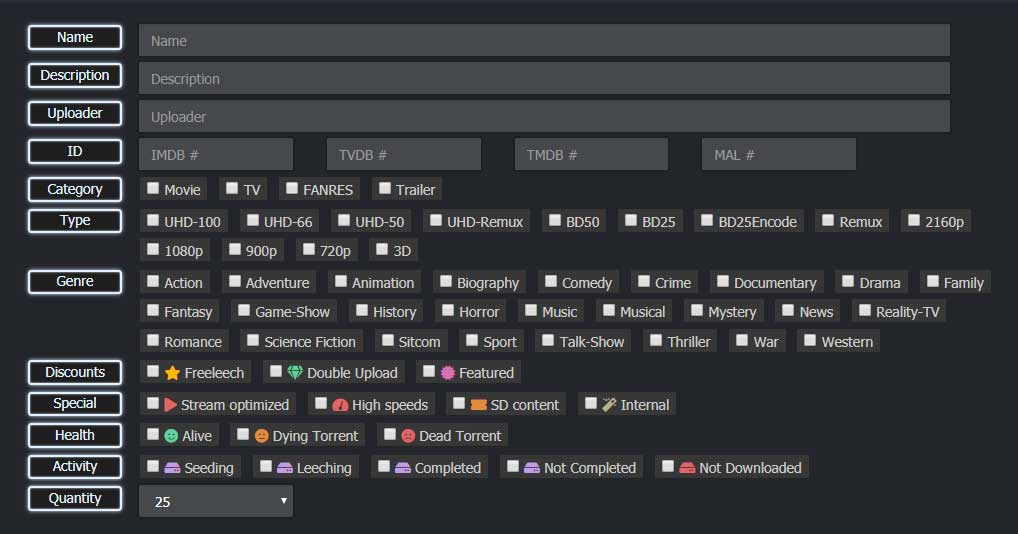Enable the 1080p type checkbox
Viewport: 1018px width, 534px height.
point(153,249)
